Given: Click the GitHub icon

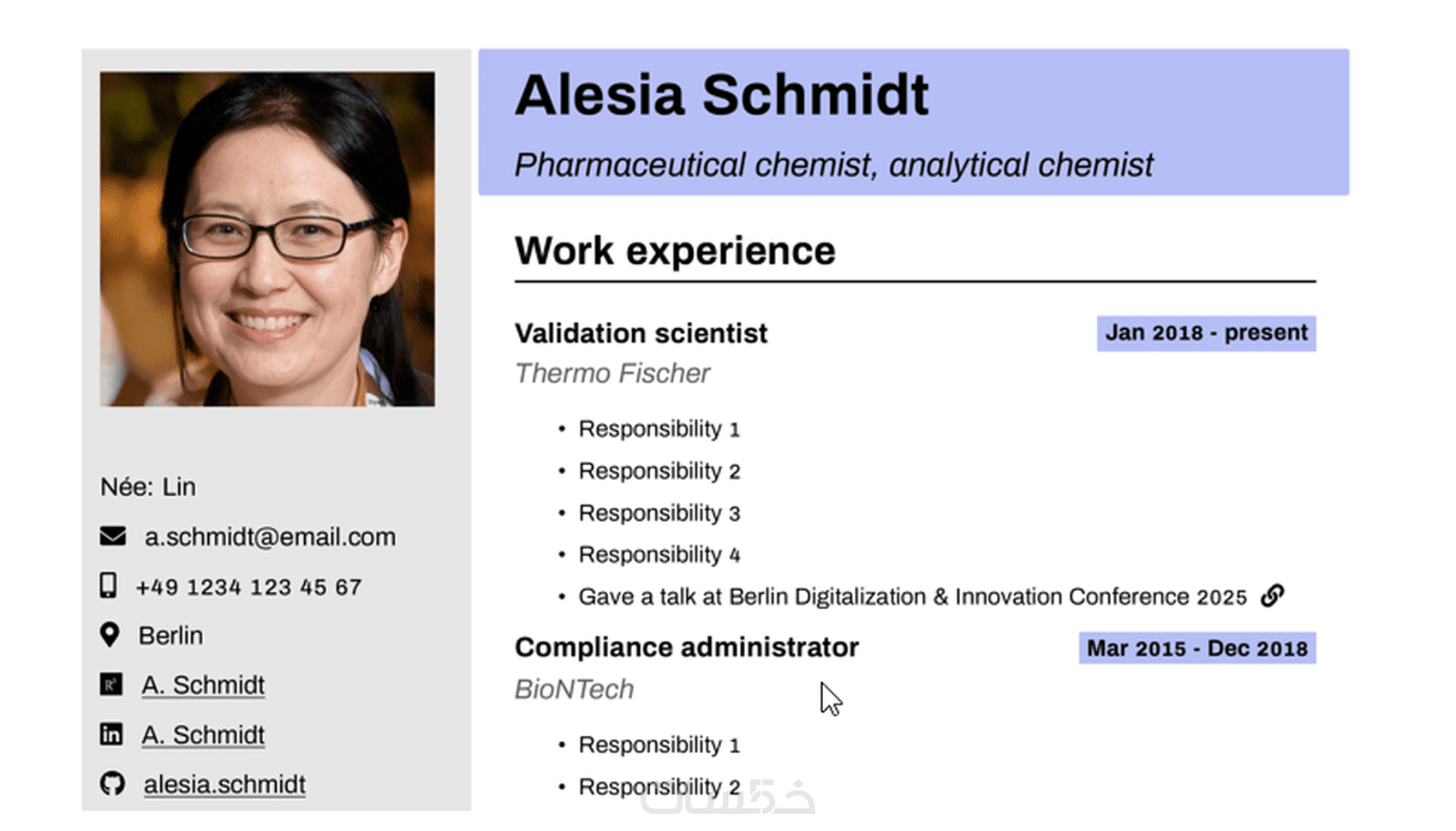Looking at the screenshot, I should (112, 783).
